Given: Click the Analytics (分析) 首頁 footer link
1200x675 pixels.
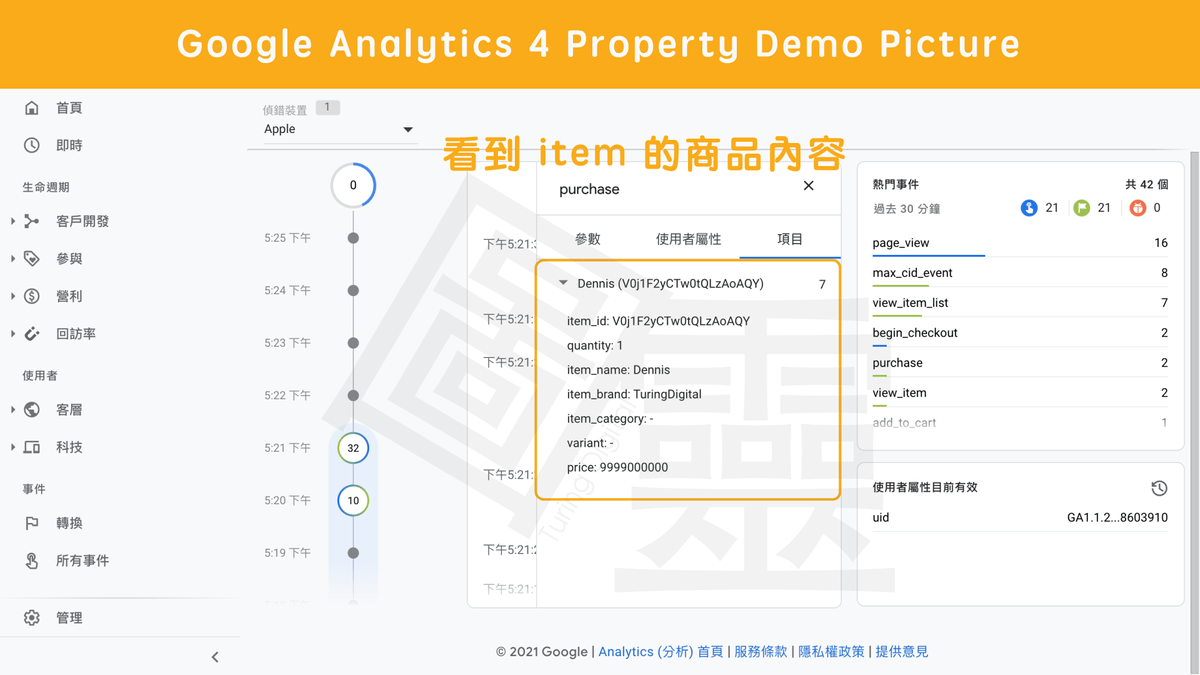Looking at the screenshot, I should click(x=660, y=652).
